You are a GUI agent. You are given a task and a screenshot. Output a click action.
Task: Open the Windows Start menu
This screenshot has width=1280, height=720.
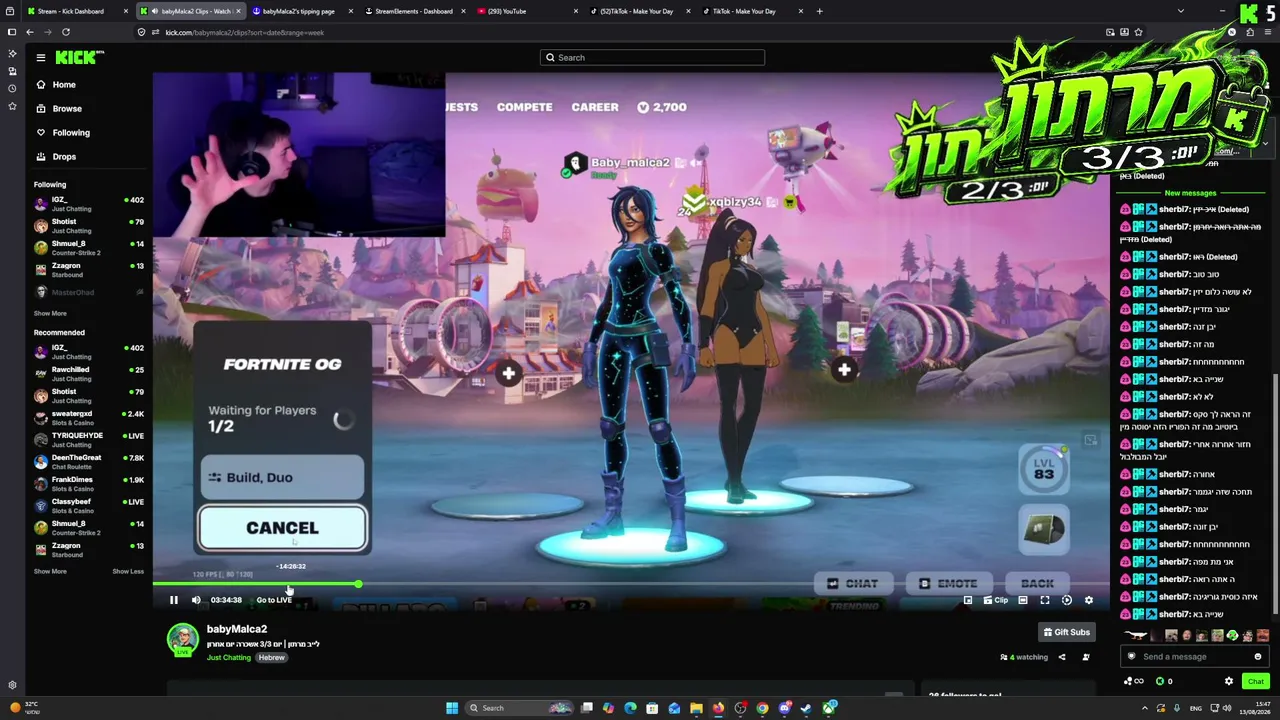[452, 708]
